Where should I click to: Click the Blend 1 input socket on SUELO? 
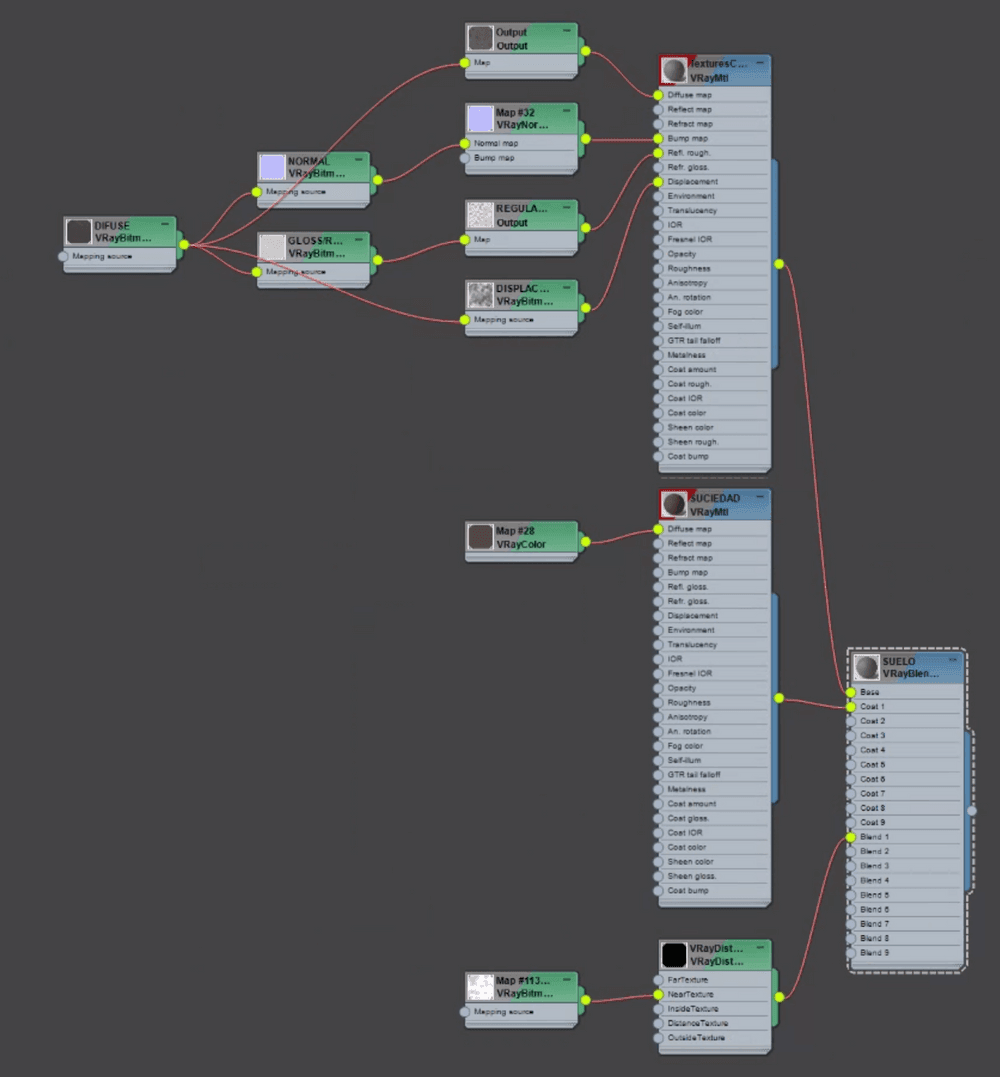click(x=851, y=837)
